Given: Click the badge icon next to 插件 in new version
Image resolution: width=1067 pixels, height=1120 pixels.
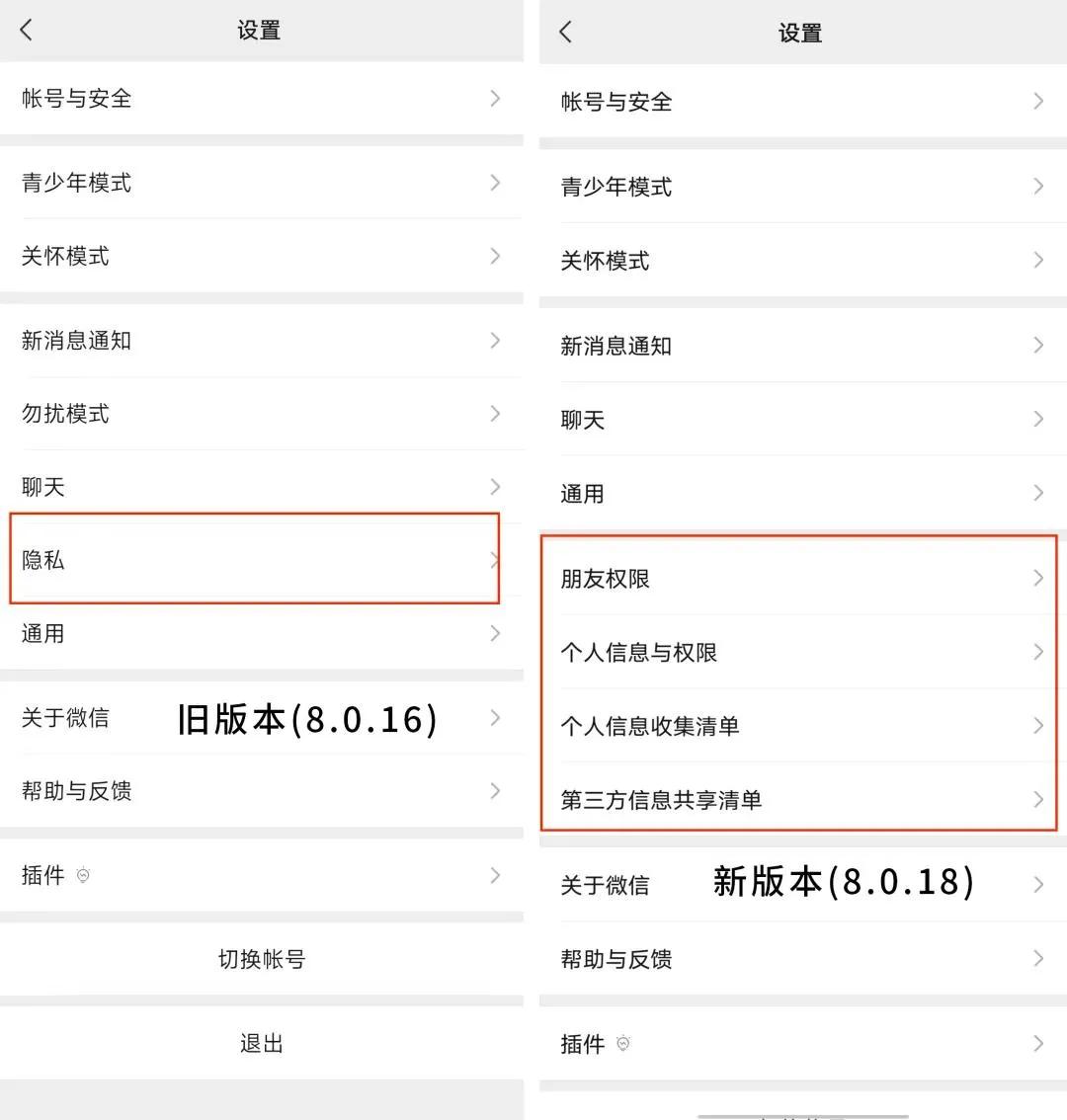Looking at the screenshot, I should (624, 1042).
